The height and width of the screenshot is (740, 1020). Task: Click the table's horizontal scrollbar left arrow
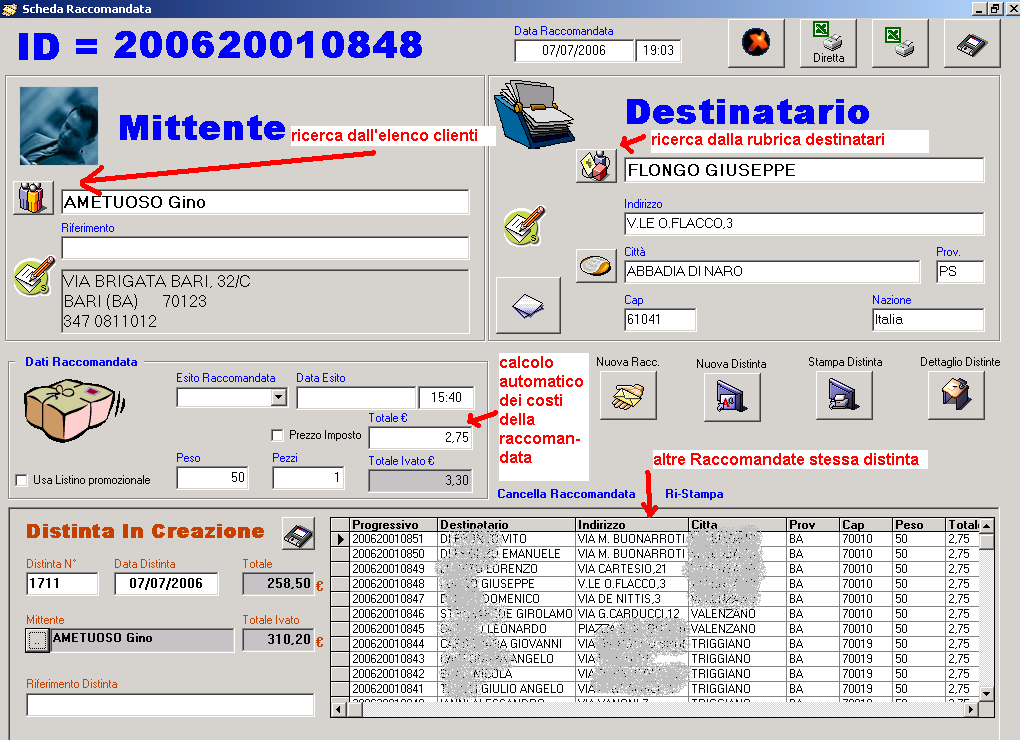pos(338,709)
